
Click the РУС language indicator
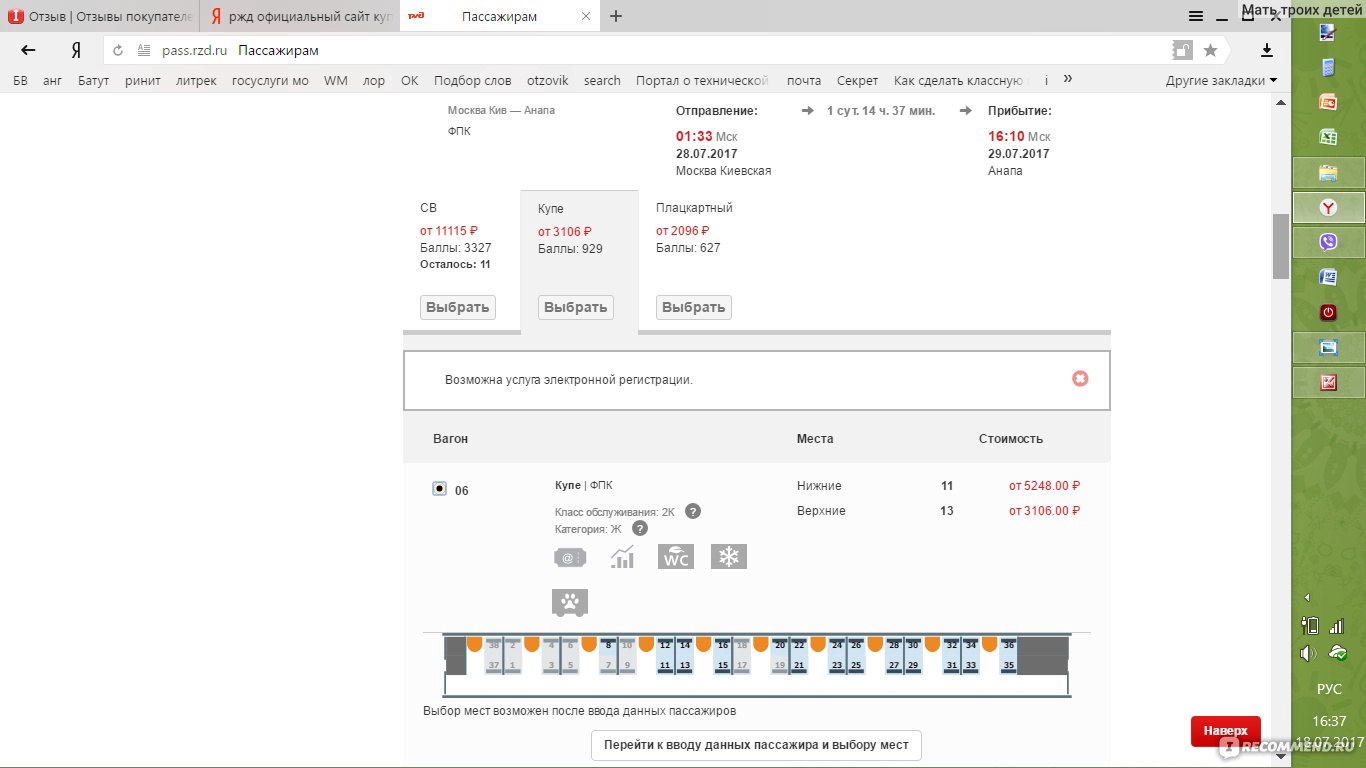pos(1329,690)
